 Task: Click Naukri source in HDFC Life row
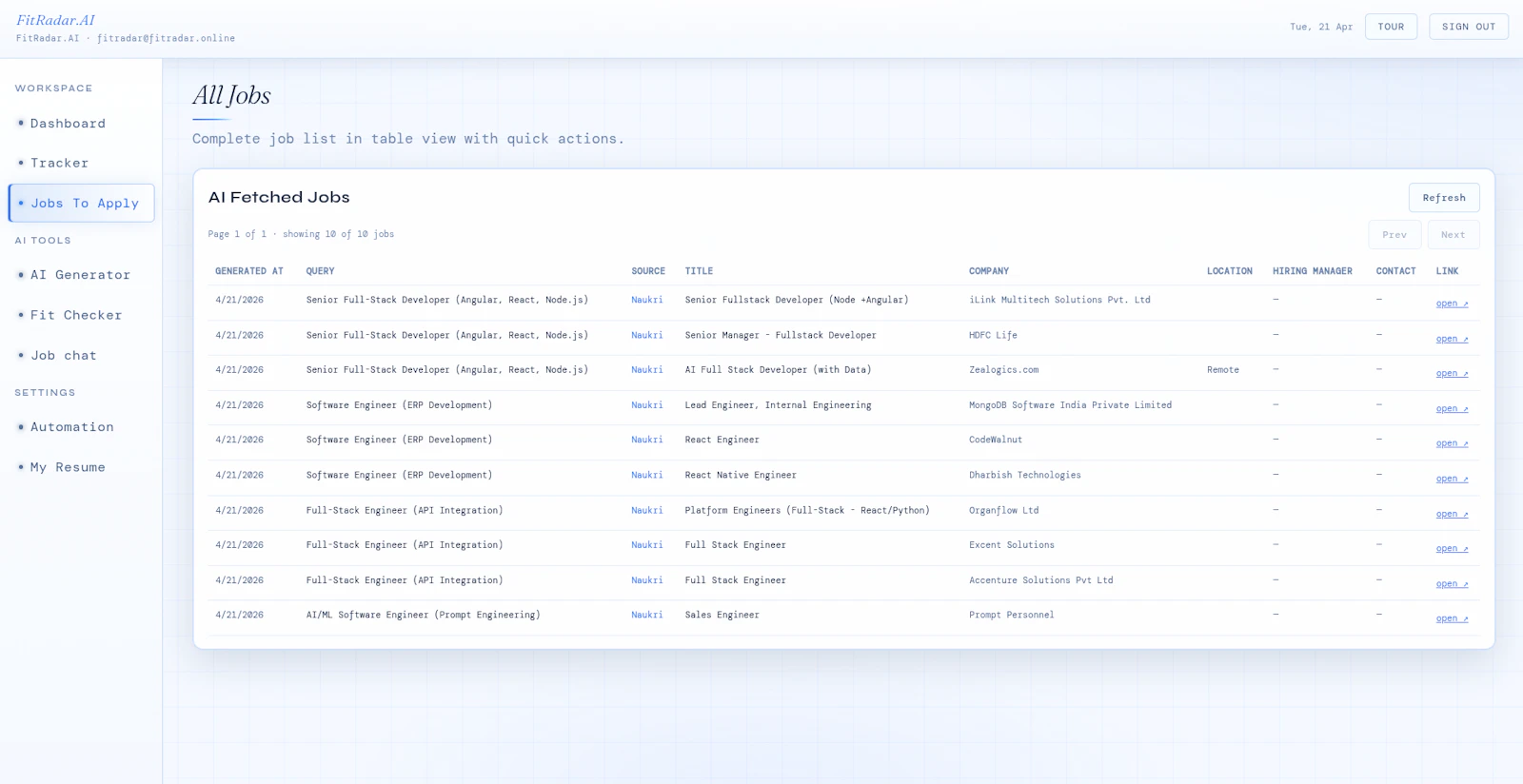point(647,335)
